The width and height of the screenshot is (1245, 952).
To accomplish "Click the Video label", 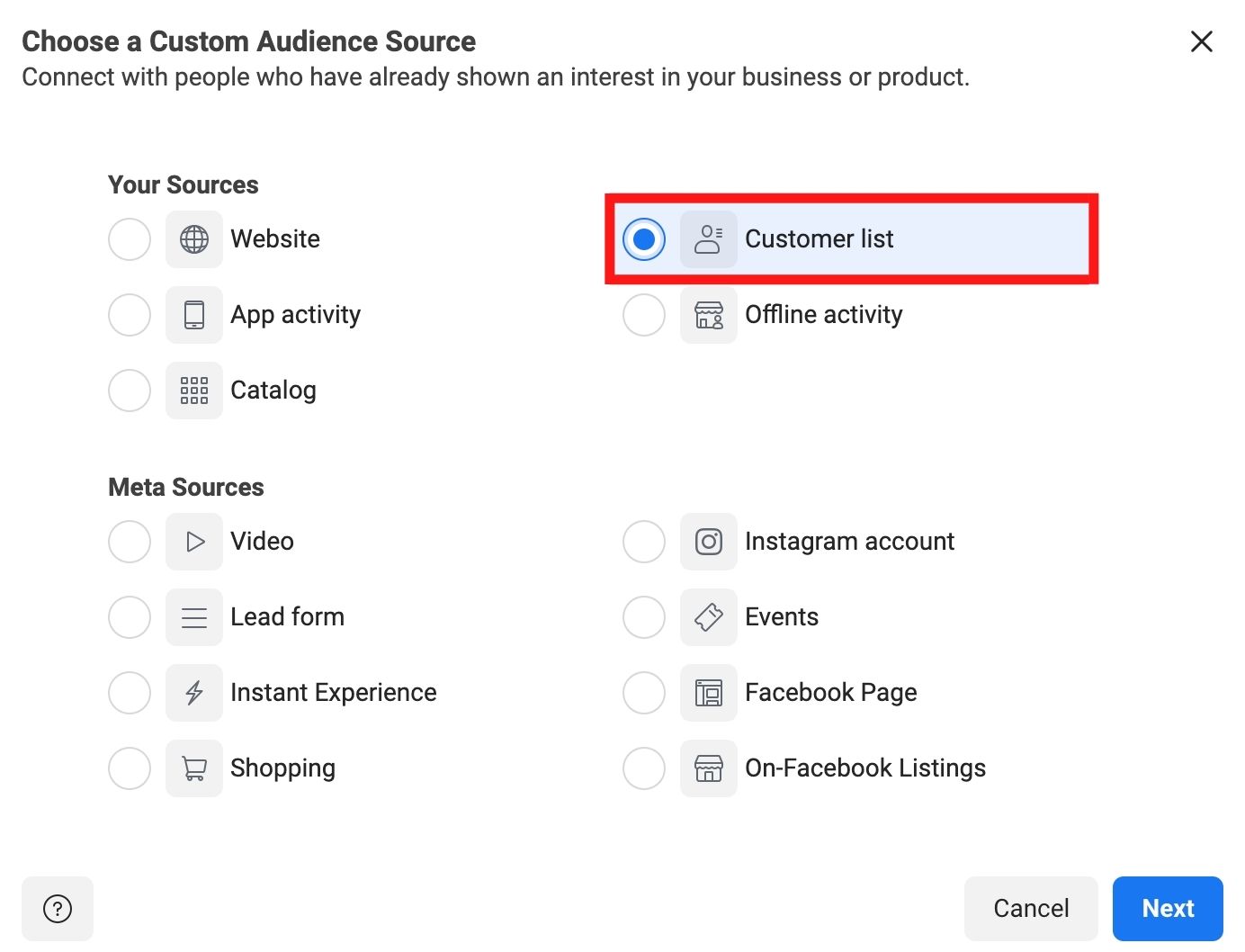I will (263, 542).
